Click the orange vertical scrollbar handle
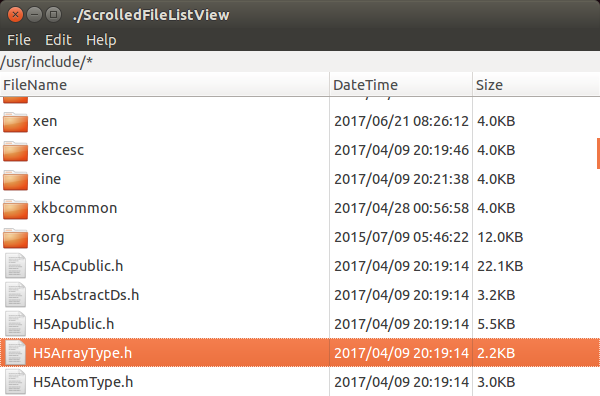The width and height of the screenshot is (600, 396). tap(598, 153)
